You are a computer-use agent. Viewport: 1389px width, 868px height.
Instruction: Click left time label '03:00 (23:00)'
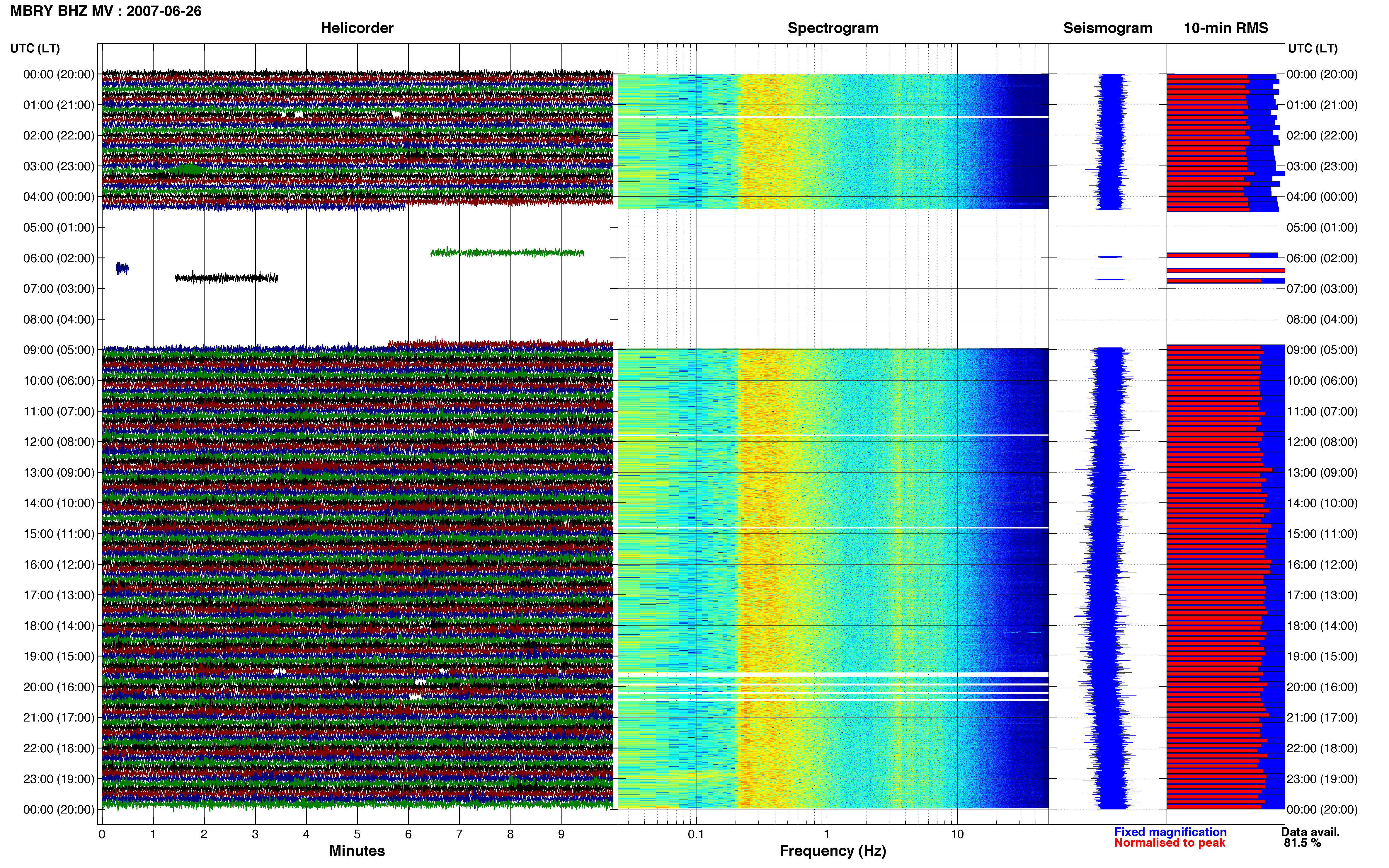click(59, 166)
